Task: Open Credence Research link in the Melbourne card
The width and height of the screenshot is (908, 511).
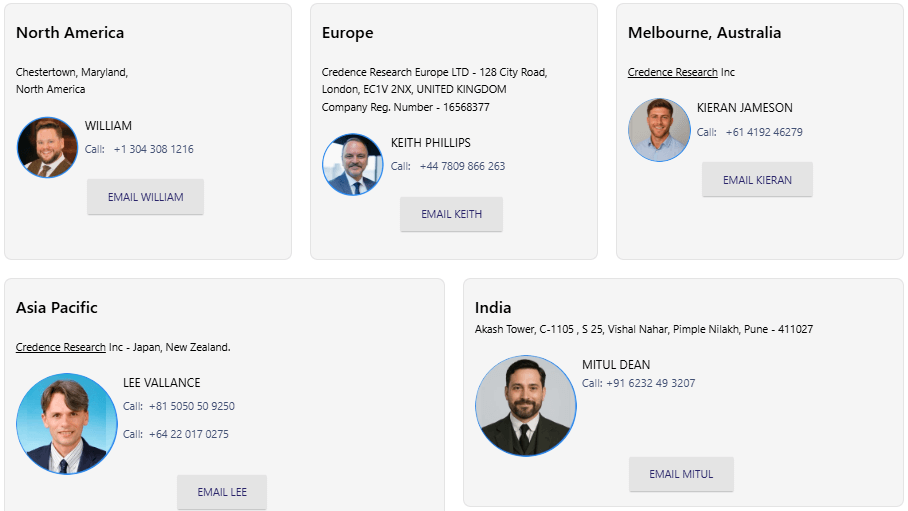Action: point(672,72)
